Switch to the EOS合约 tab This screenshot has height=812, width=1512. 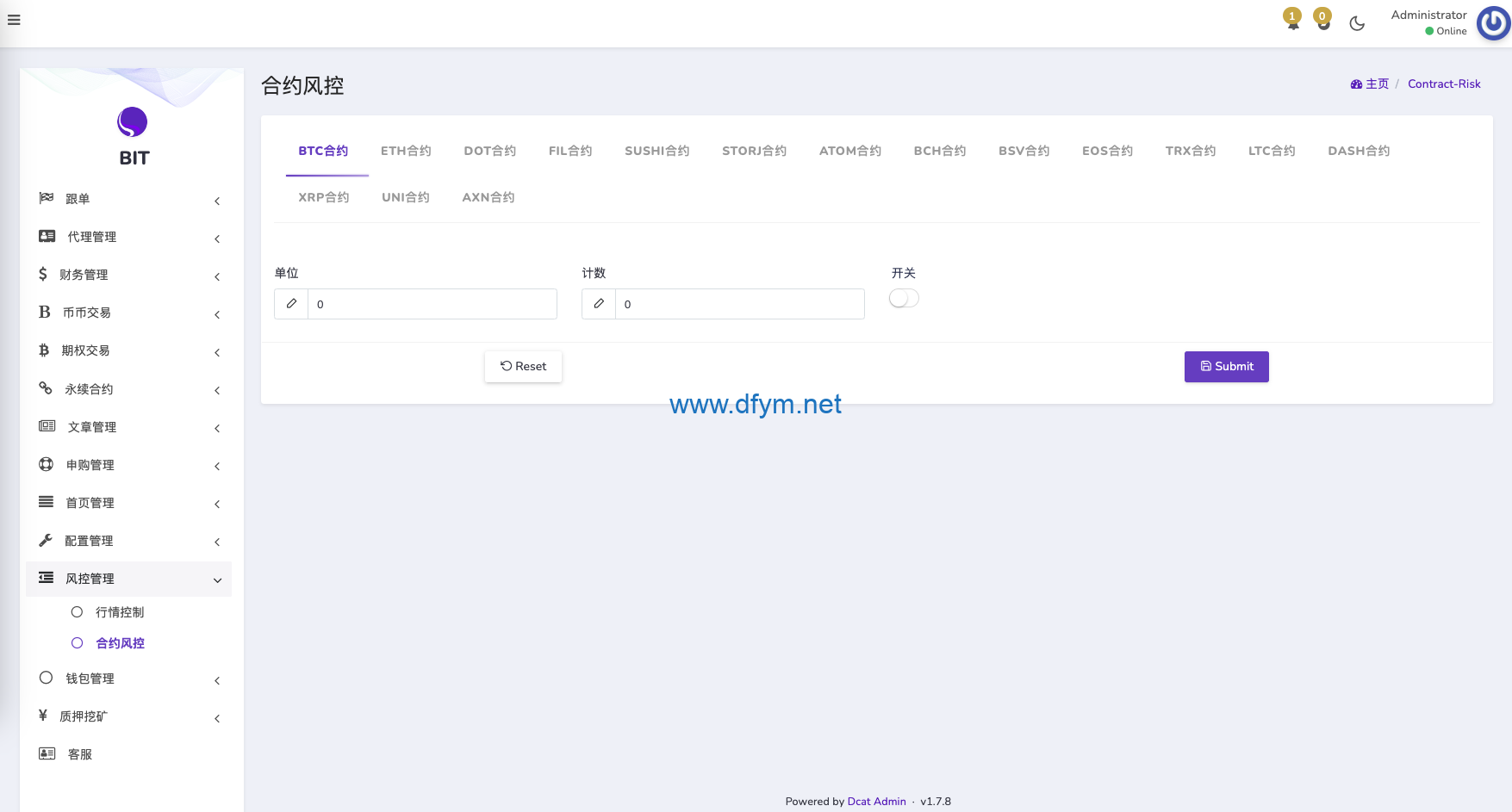coord(1108,151)
